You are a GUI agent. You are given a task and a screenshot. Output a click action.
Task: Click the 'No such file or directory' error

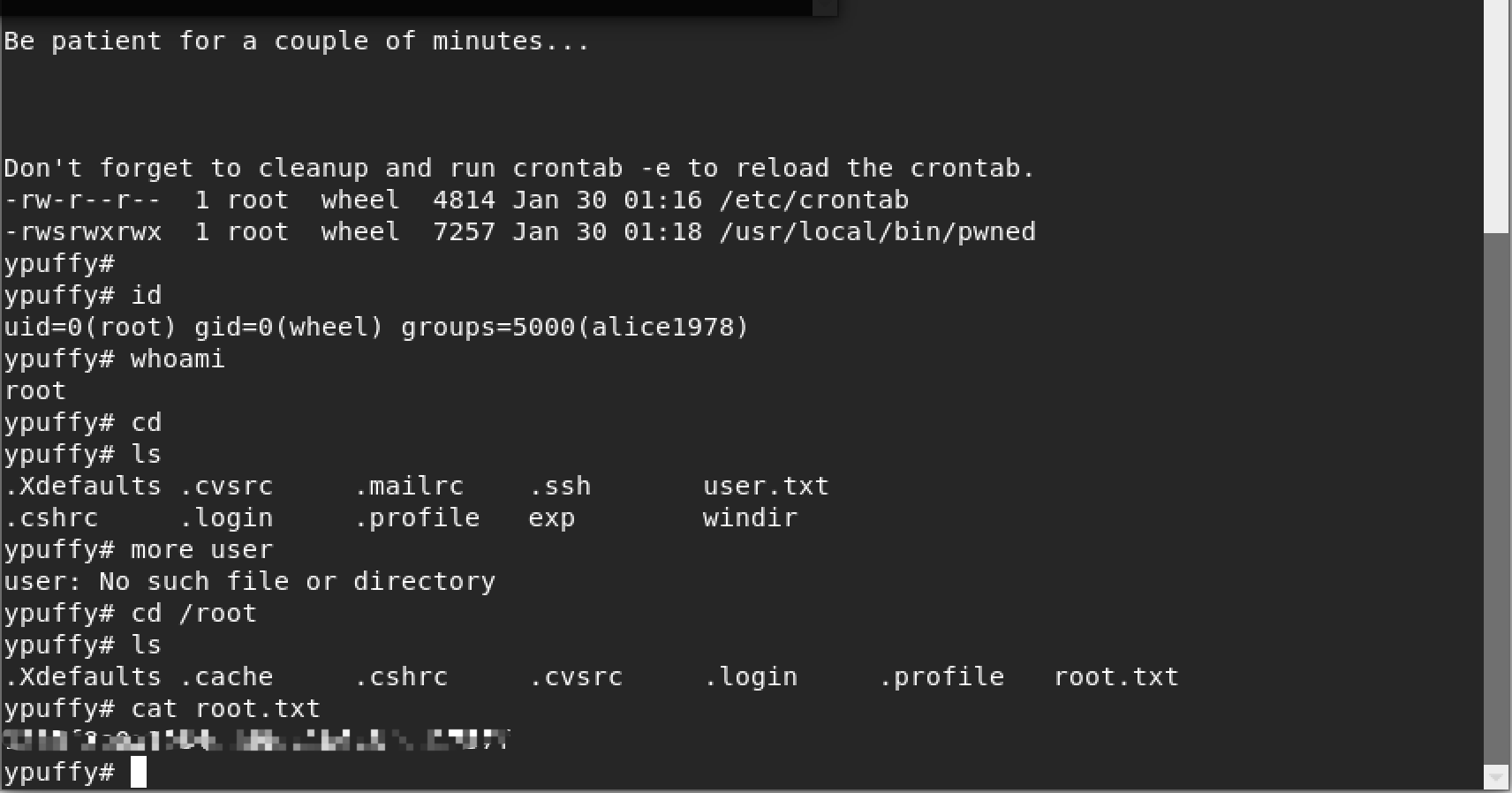coord(297,581)
